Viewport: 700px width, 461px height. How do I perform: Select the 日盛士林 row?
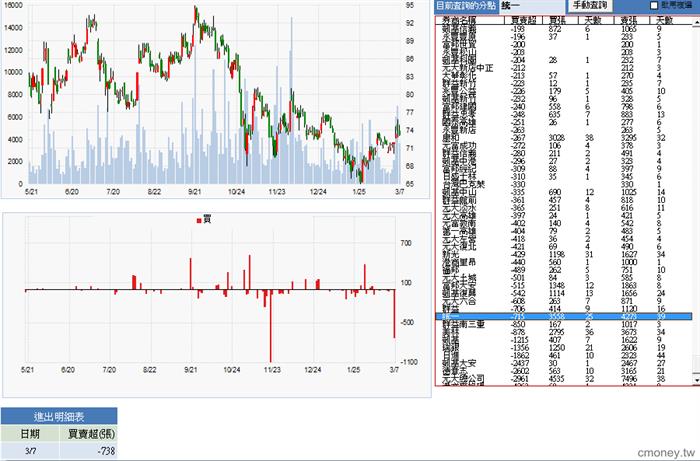click(563, 177)
